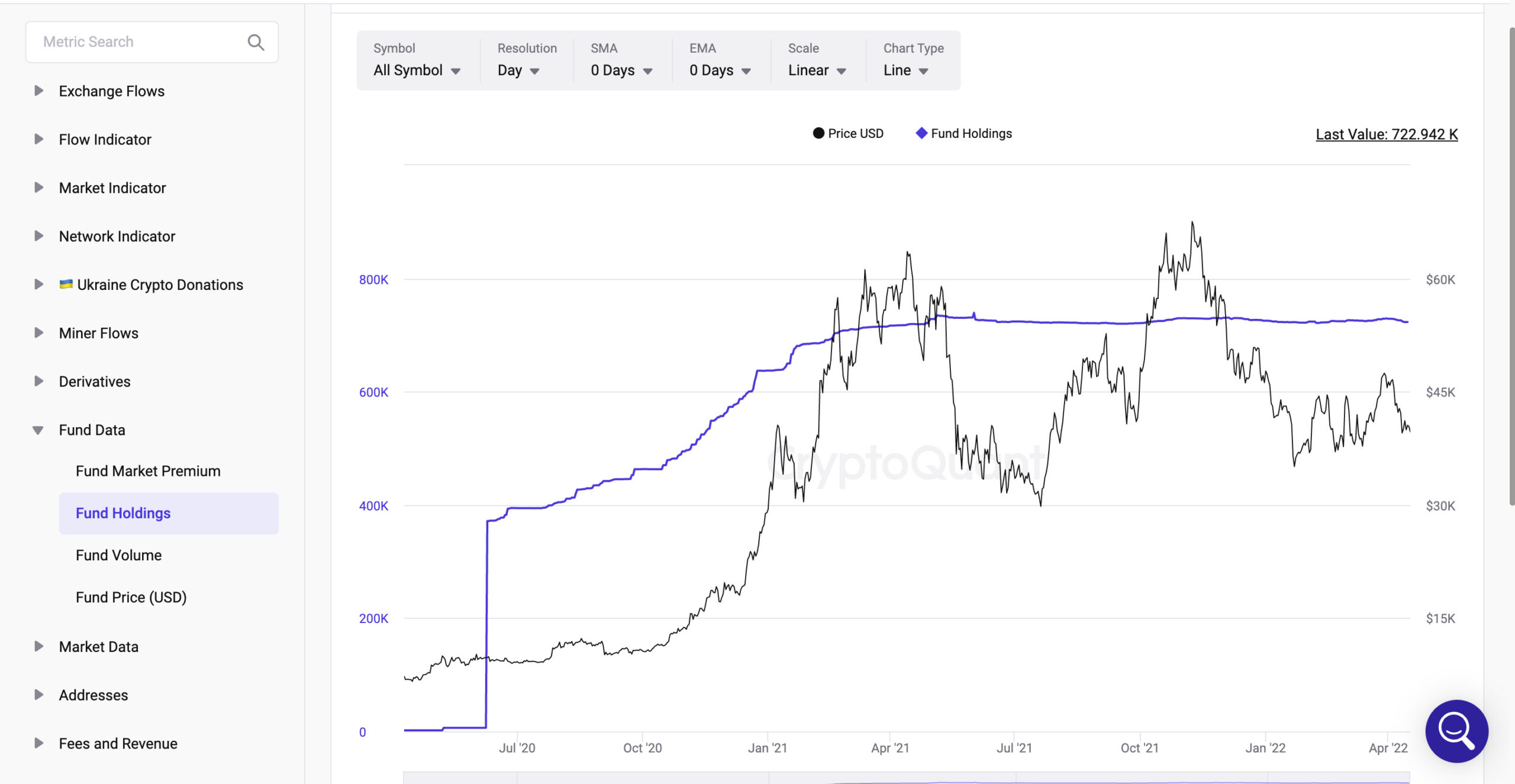Expand the Fees and Revenue category

(39, 743)
